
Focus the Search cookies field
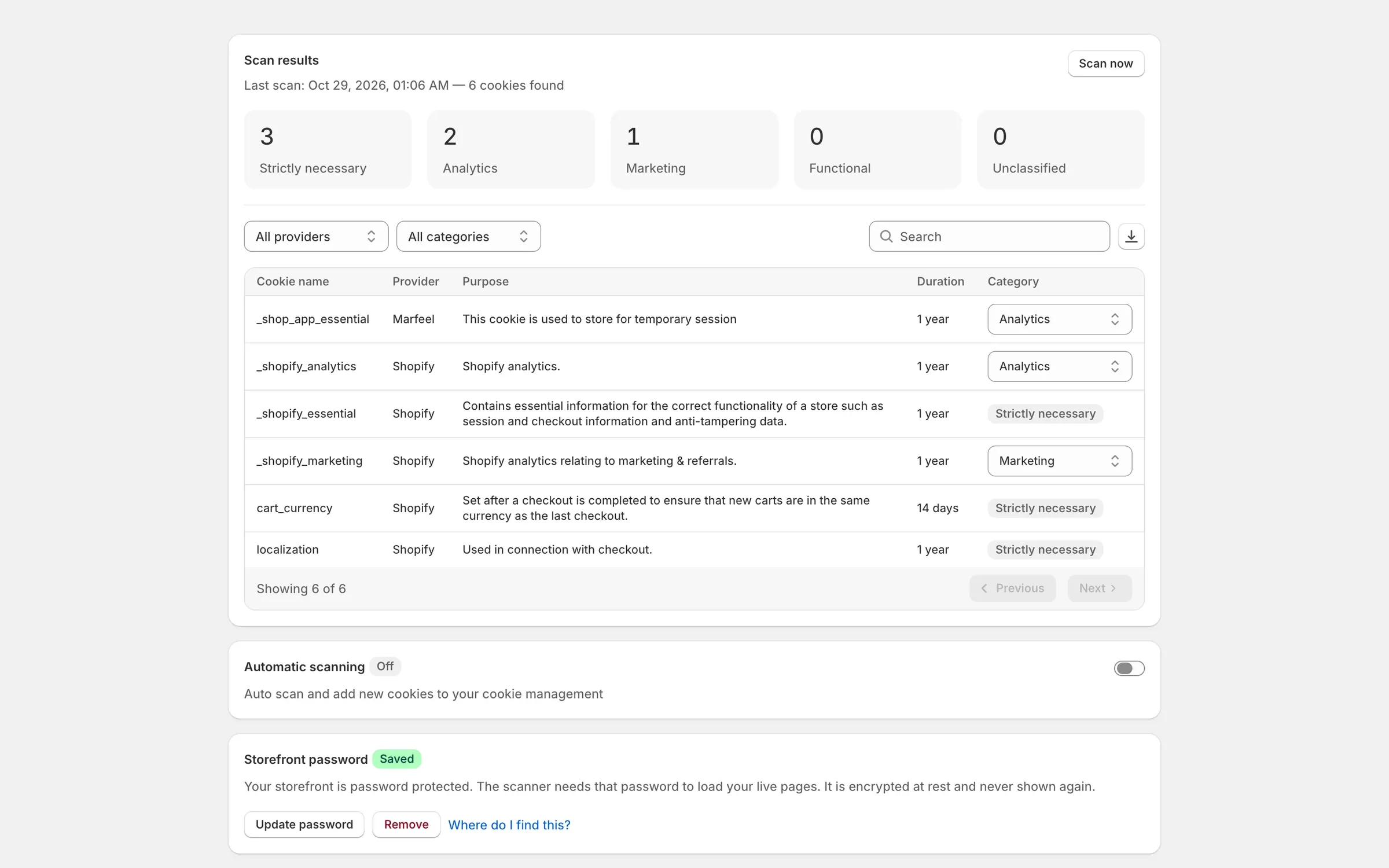(989, 236)
